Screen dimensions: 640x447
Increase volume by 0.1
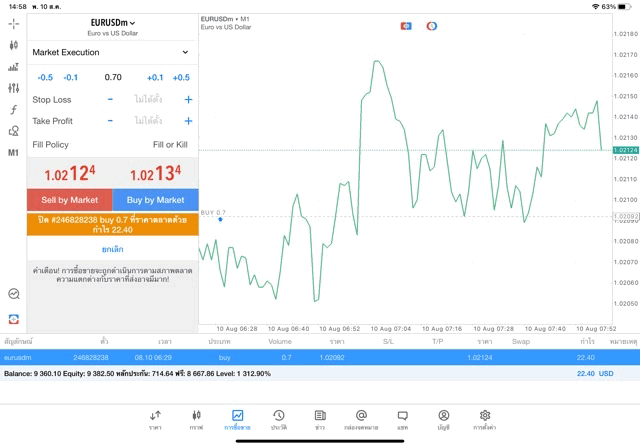click(155, 78)
